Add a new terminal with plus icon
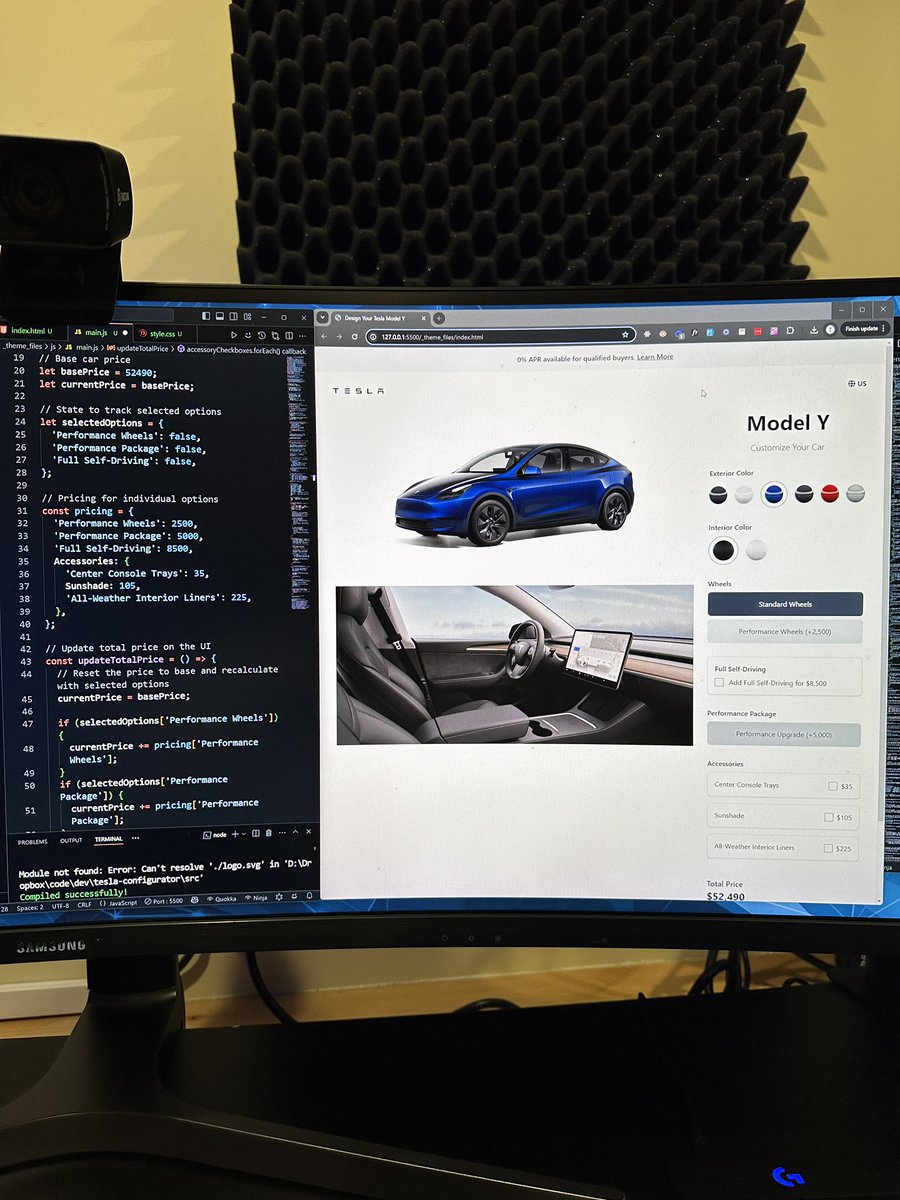This screenshot has height=1200, width=900. (234, 834)
